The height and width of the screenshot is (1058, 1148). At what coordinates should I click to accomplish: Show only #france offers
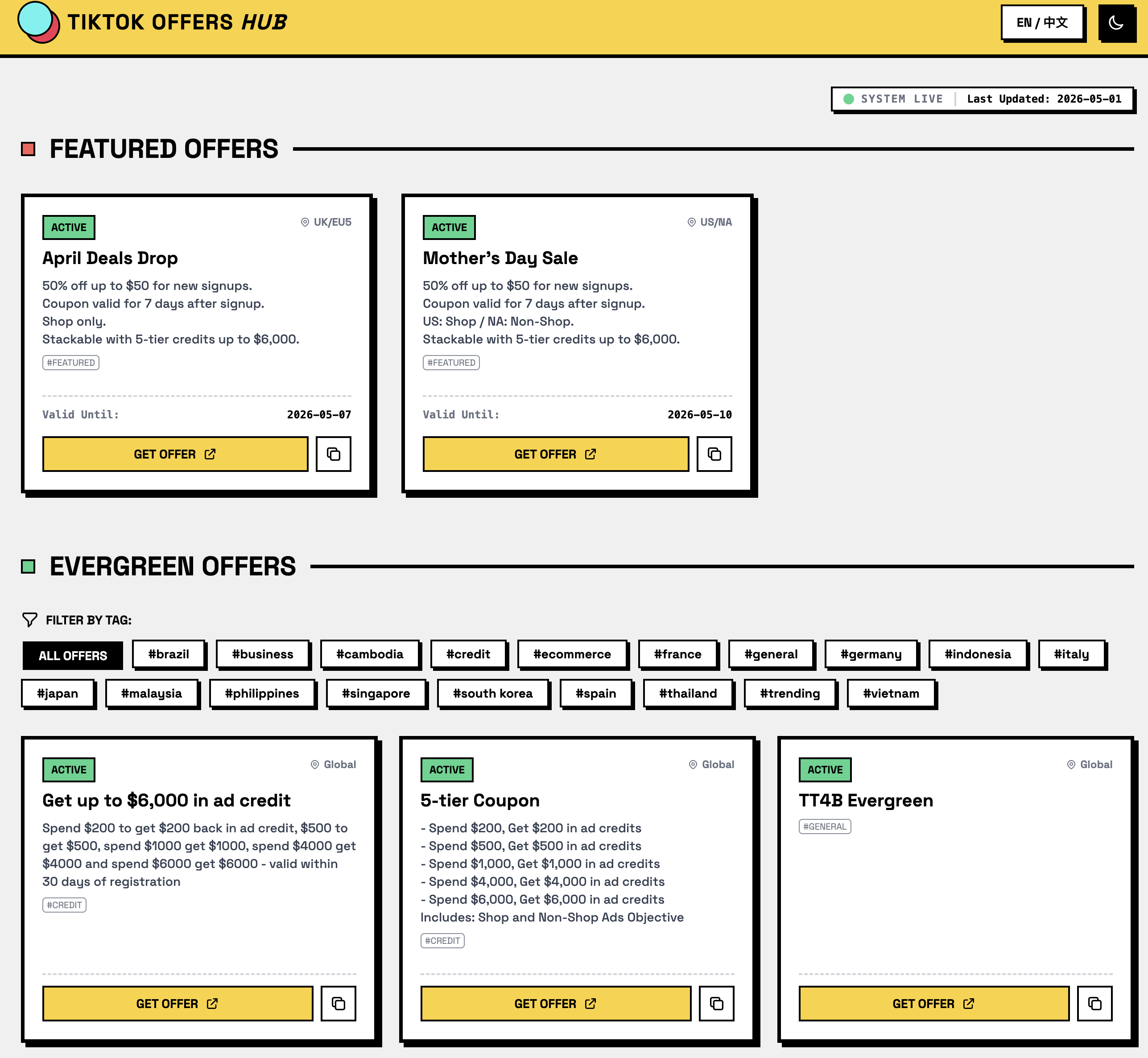coord(678,654)
